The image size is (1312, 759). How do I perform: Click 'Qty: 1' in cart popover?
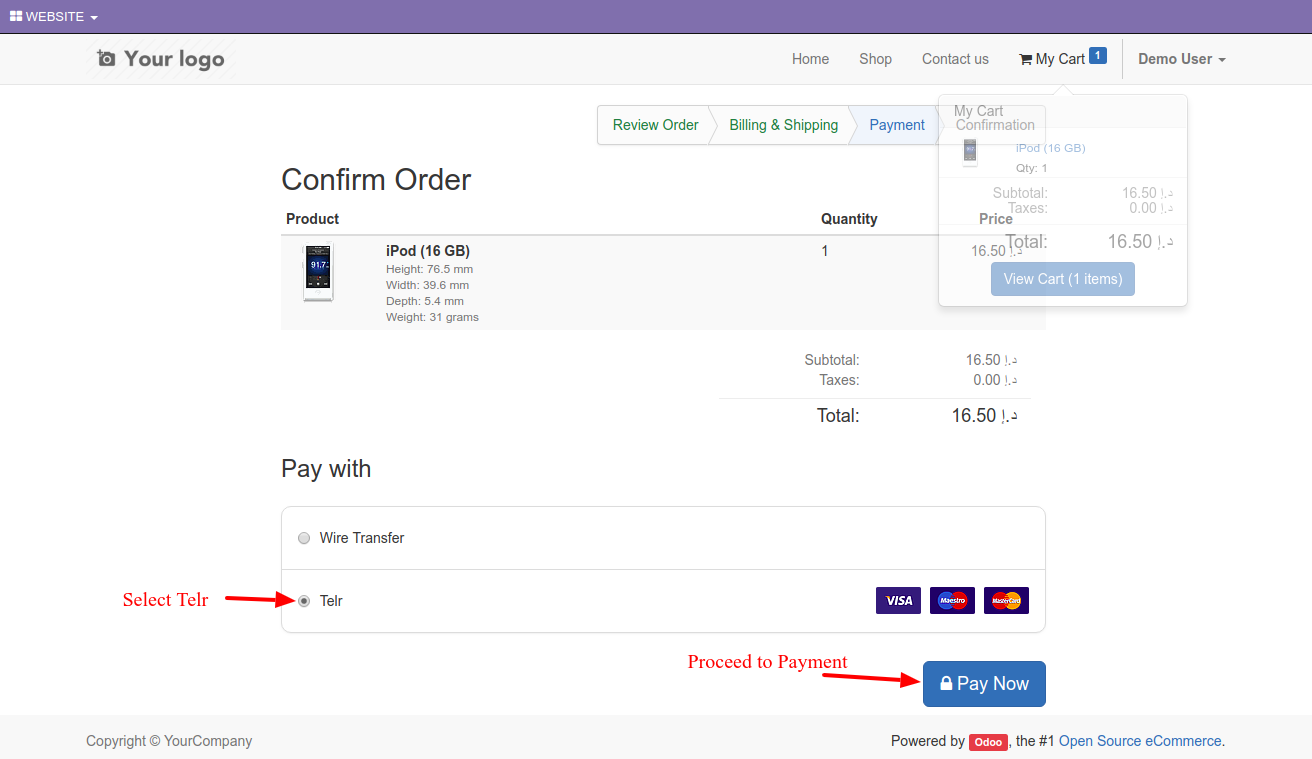pyautogui.click(x=1032, y=168)
